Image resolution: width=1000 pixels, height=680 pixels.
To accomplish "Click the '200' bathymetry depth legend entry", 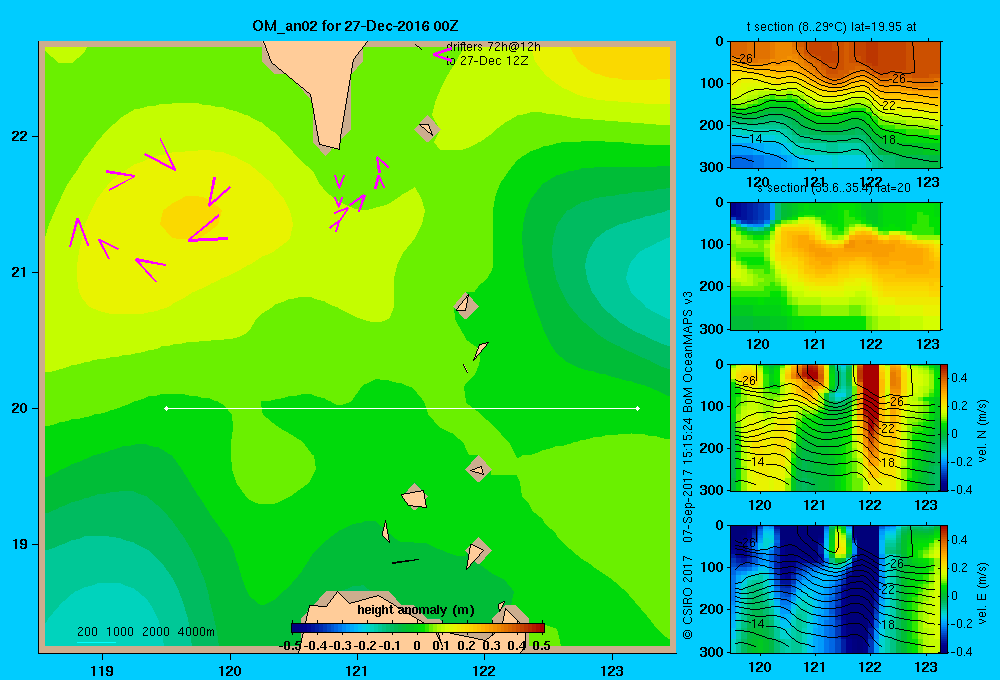I will 87,632.
